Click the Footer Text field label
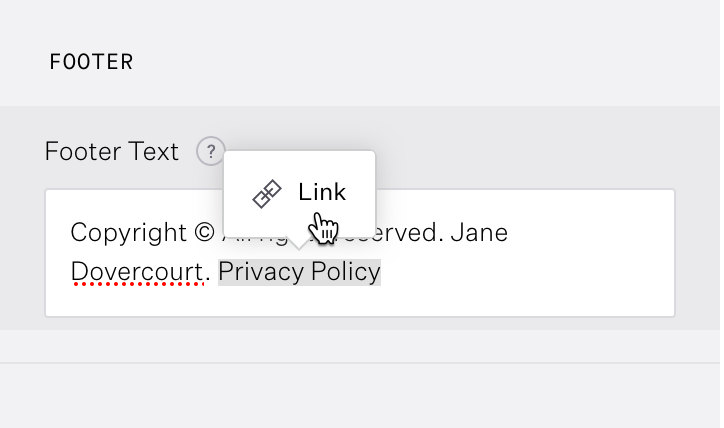 tap(112, 152)
